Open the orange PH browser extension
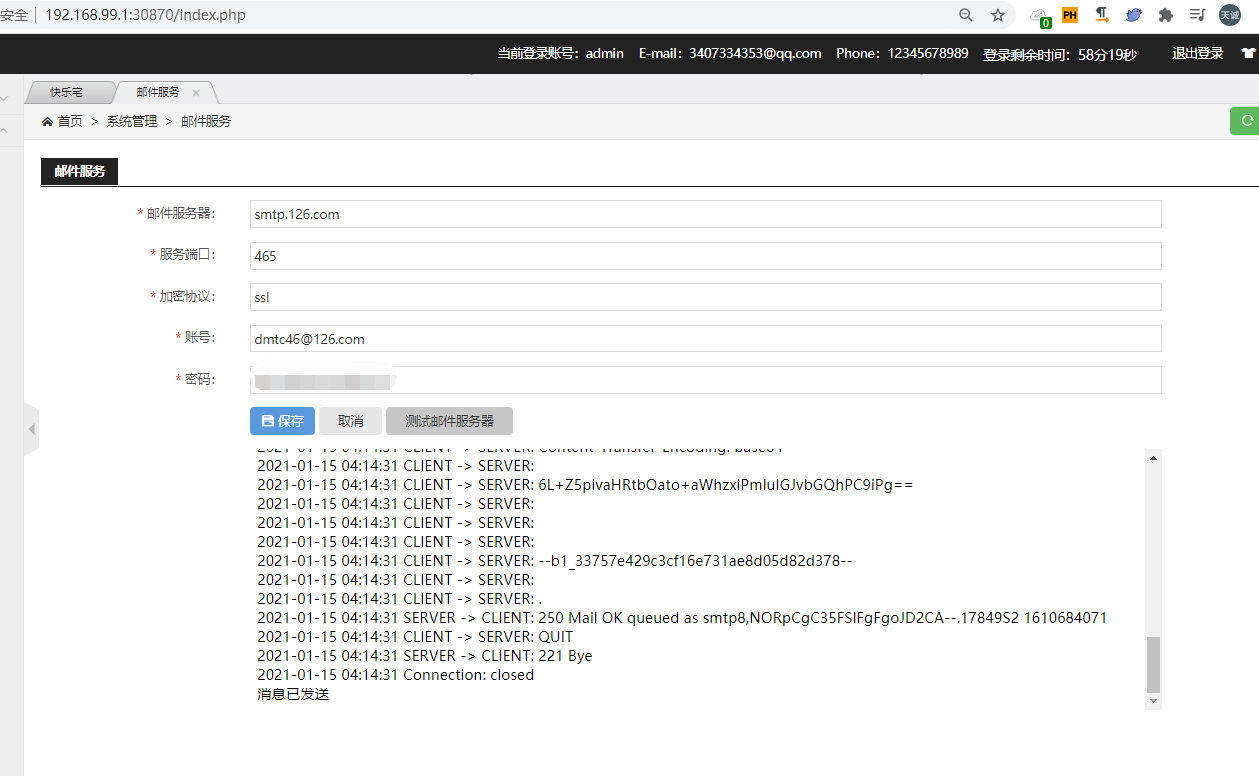 point(1070,15)
